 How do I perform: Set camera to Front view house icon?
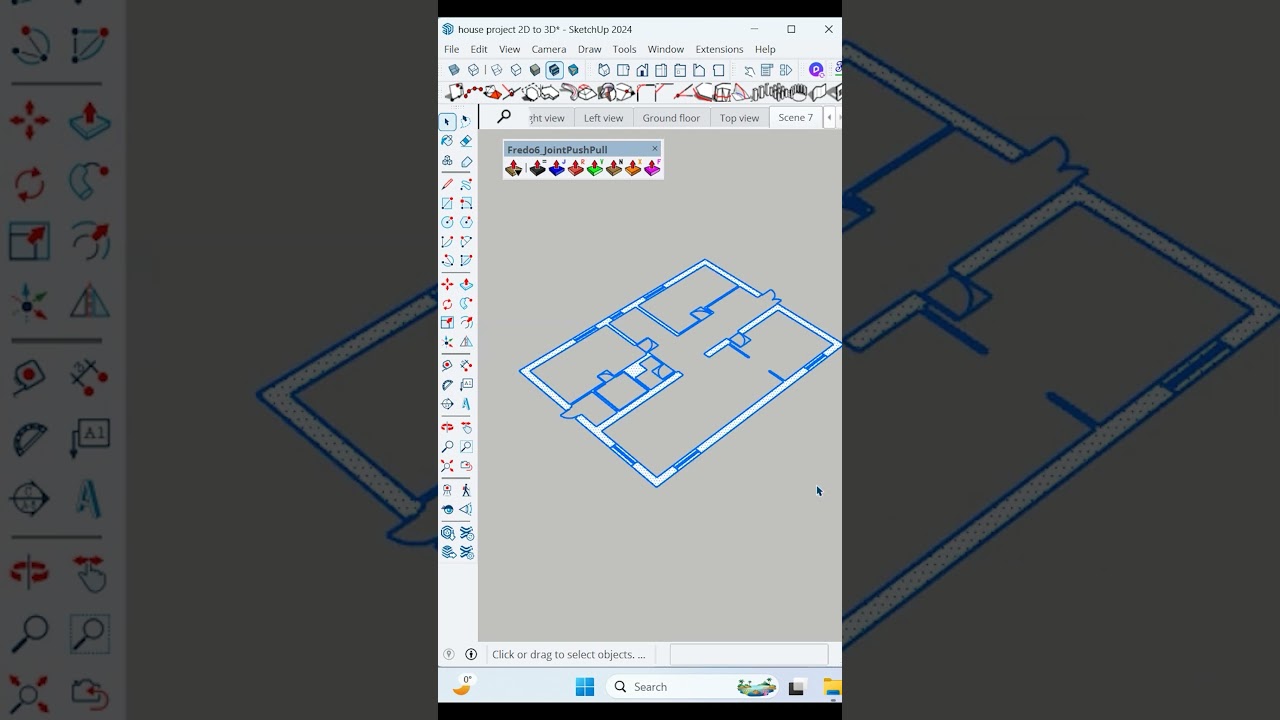point(642,70)
